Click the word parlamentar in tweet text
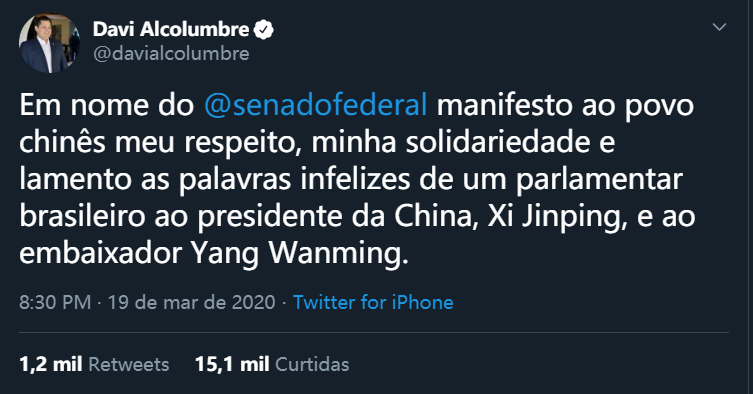Viewport: 753px width, 394px height. click(x=599, y=180)
